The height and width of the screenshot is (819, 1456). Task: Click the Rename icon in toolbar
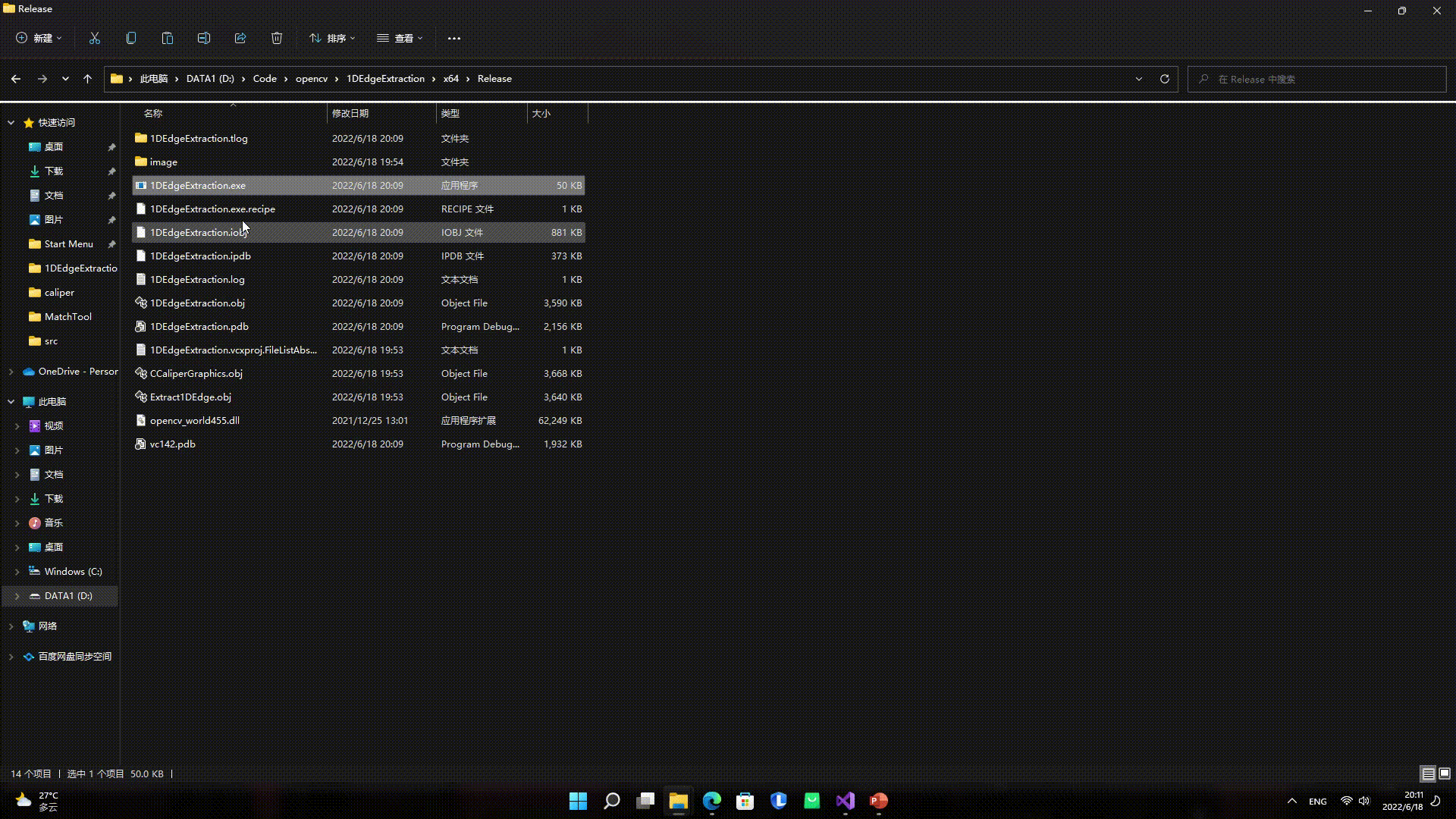(x=204, y=38)
